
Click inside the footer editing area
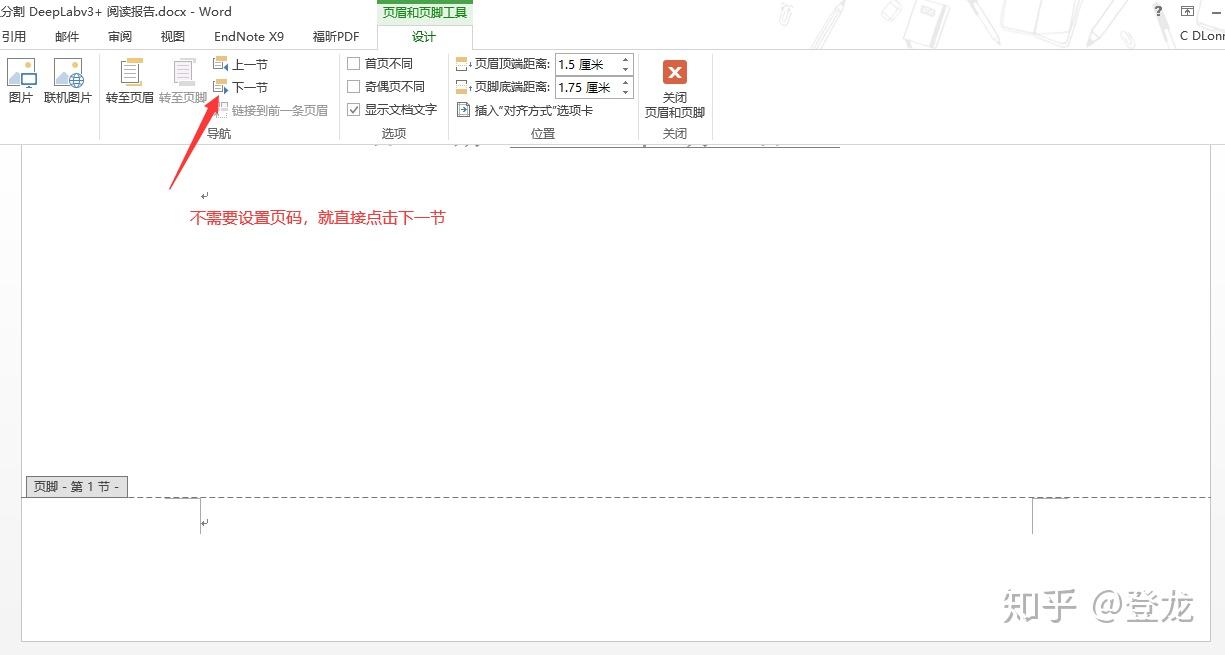(x=615, y=522)
